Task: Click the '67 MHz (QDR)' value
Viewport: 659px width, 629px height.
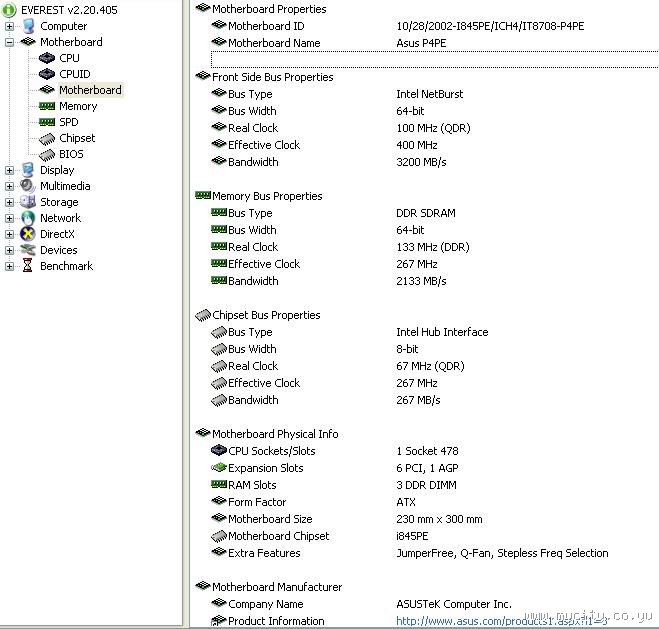Action: click(x=430, y=366)
